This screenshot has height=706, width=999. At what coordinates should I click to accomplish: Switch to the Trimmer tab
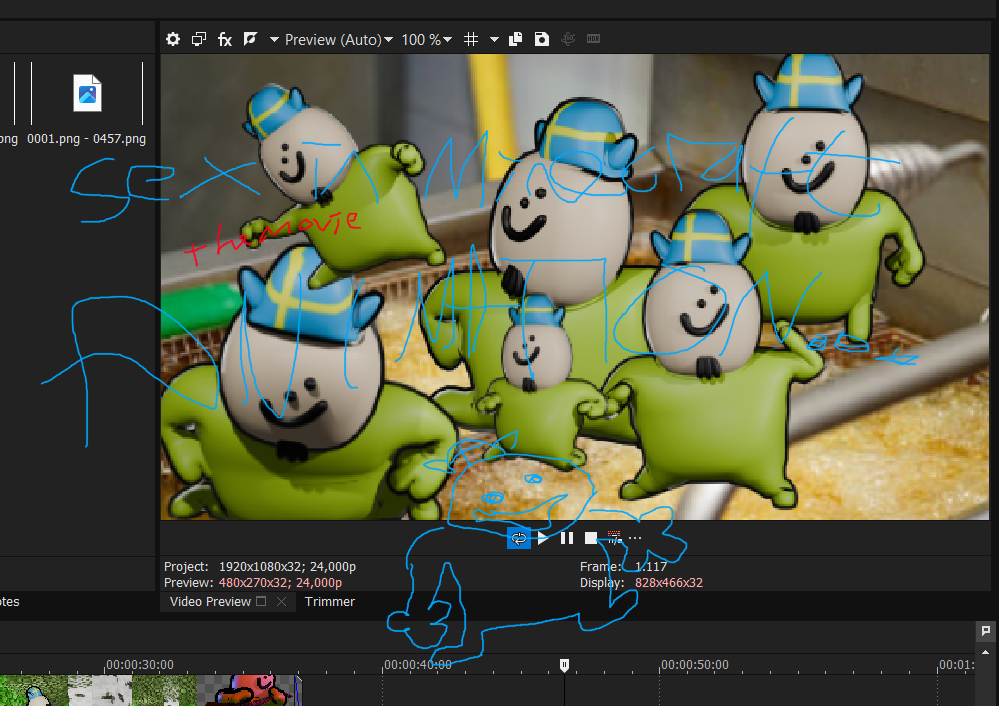click(329, 602)
